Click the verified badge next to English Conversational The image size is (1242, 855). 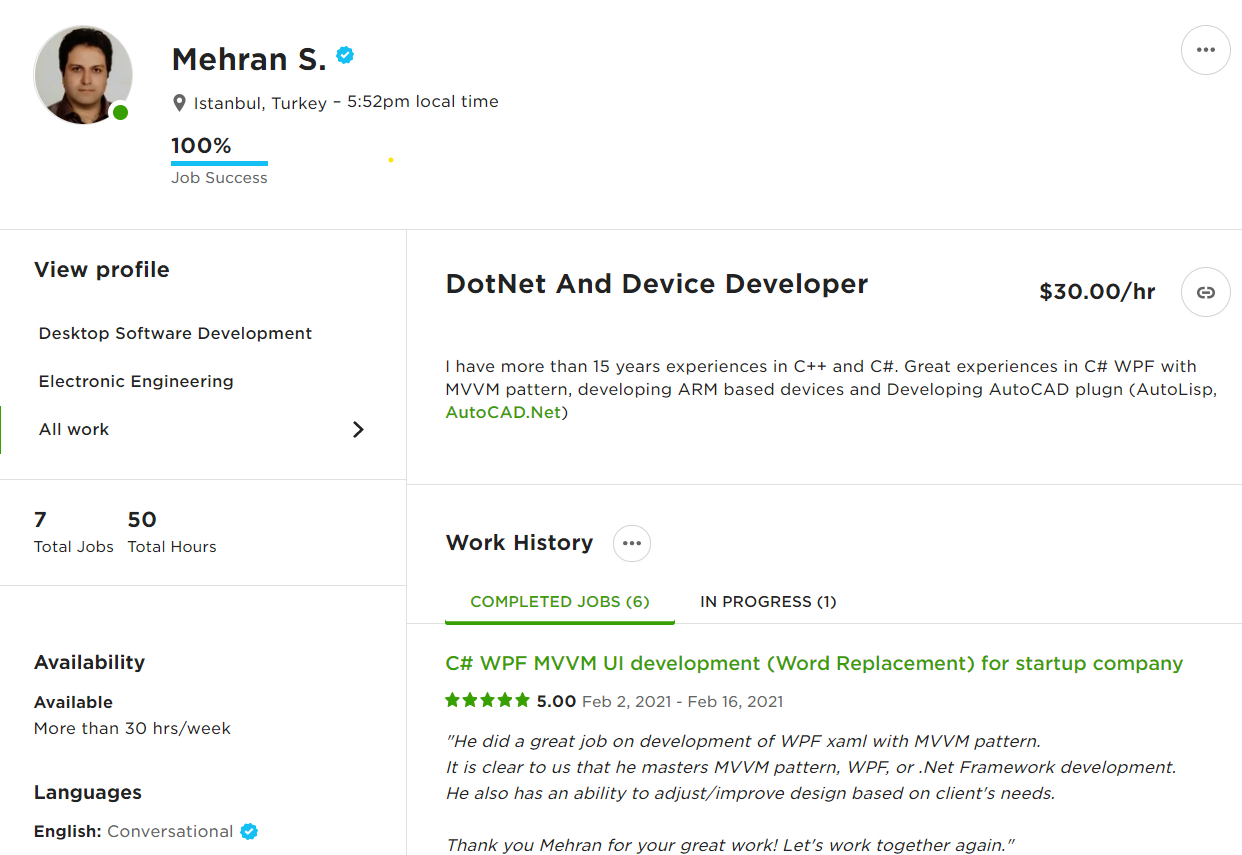point(247,830)
